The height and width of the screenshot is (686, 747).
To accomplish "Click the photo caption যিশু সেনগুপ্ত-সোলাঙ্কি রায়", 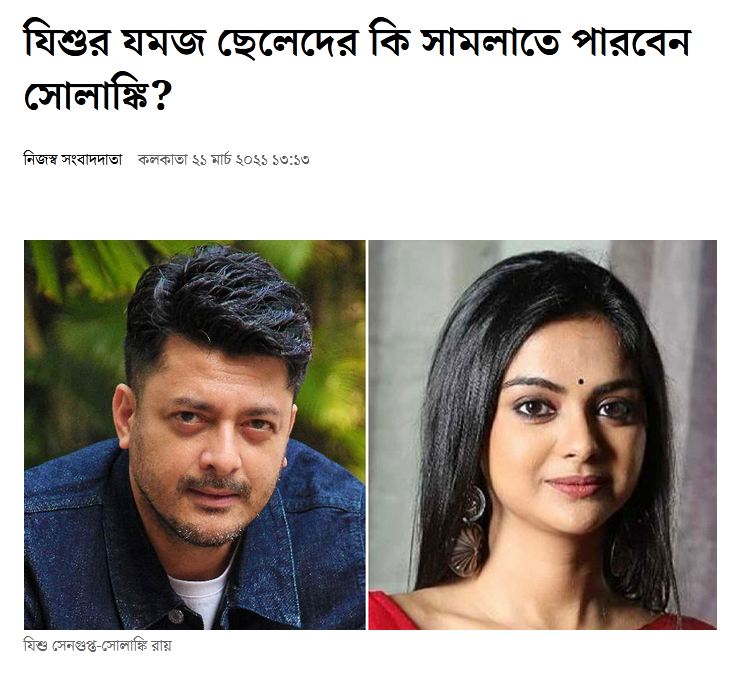I will [97, 646].
